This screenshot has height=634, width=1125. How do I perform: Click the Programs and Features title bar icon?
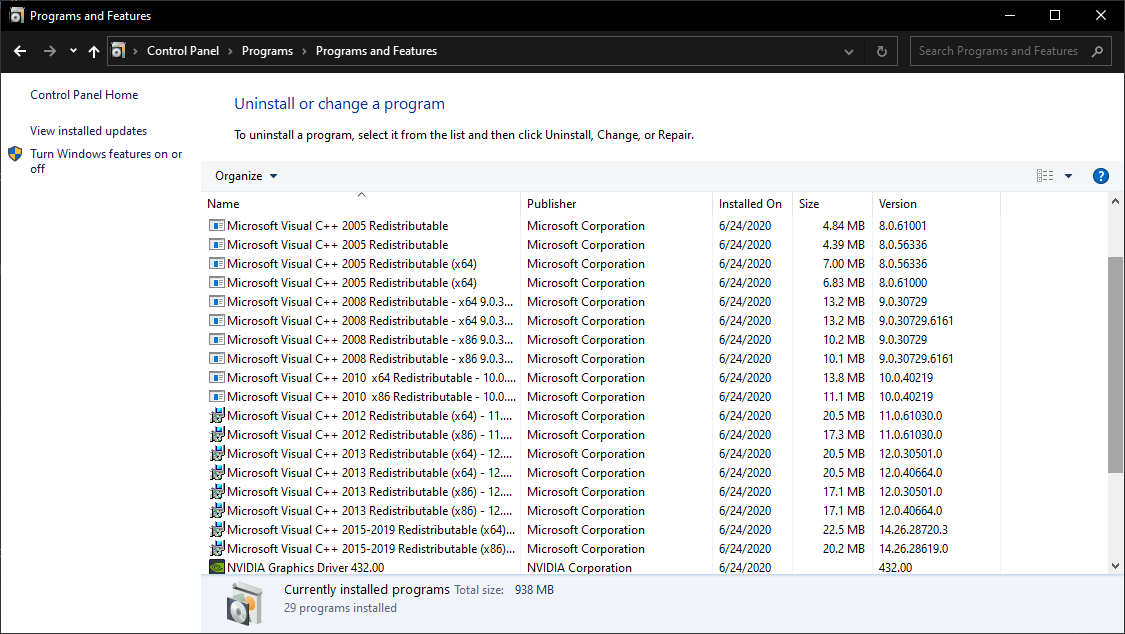click(17, 15)
